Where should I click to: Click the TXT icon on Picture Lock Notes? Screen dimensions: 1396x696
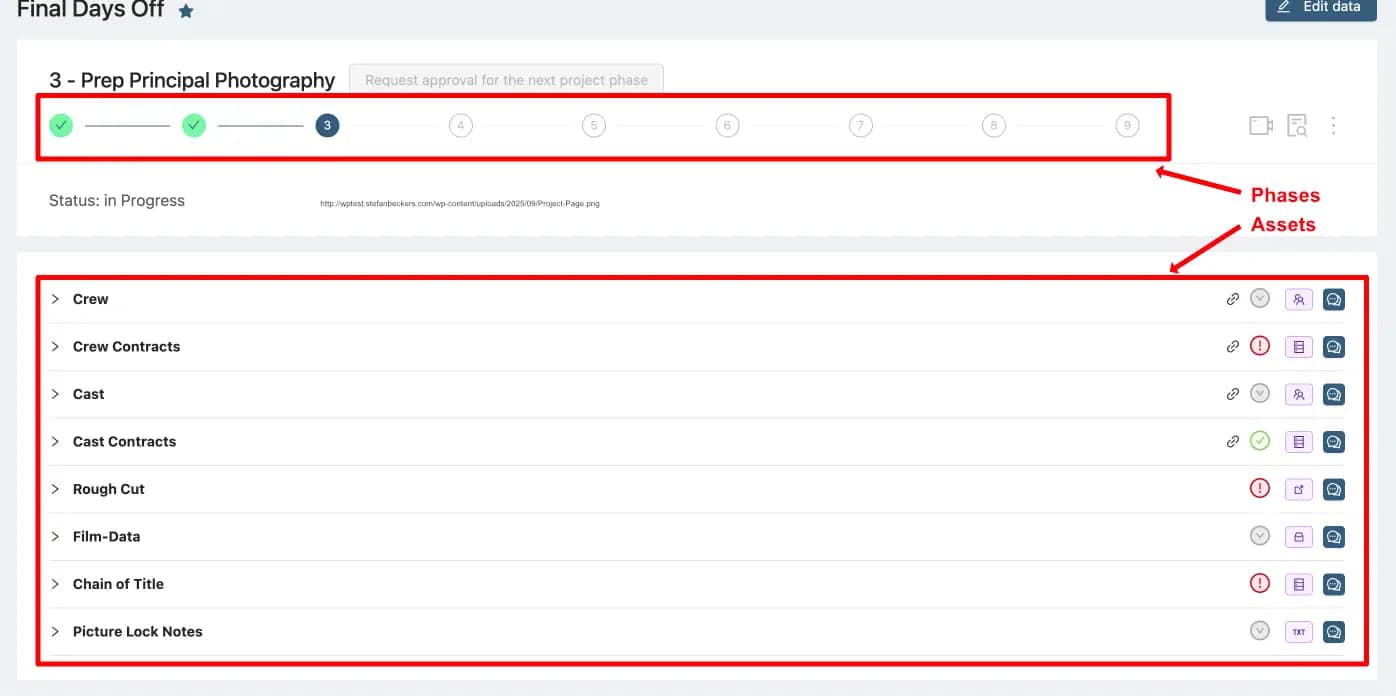pos(1298,632)
